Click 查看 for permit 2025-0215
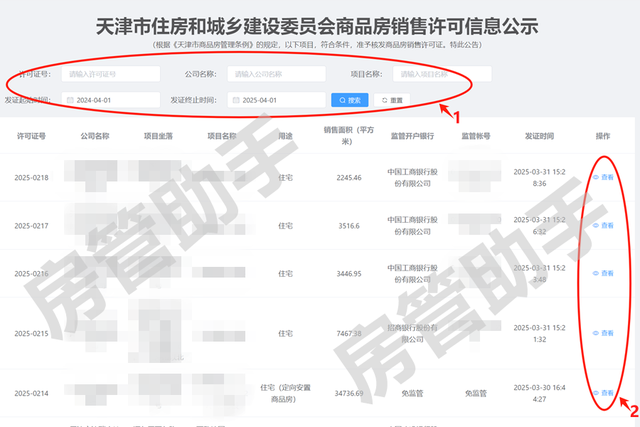Viewport: 640px width, 427px height. (603, 333)
